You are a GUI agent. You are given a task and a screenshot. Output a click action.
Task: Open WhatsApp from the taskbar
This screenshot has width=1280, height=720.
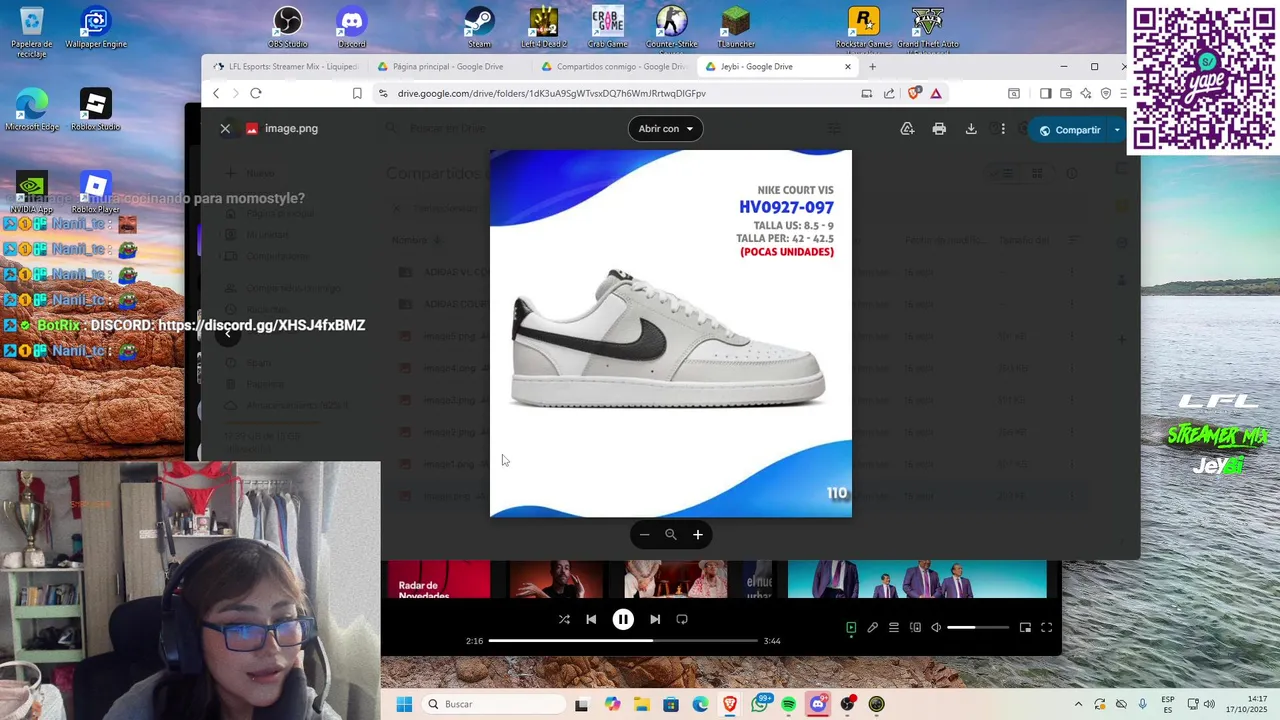click(760, 704)
